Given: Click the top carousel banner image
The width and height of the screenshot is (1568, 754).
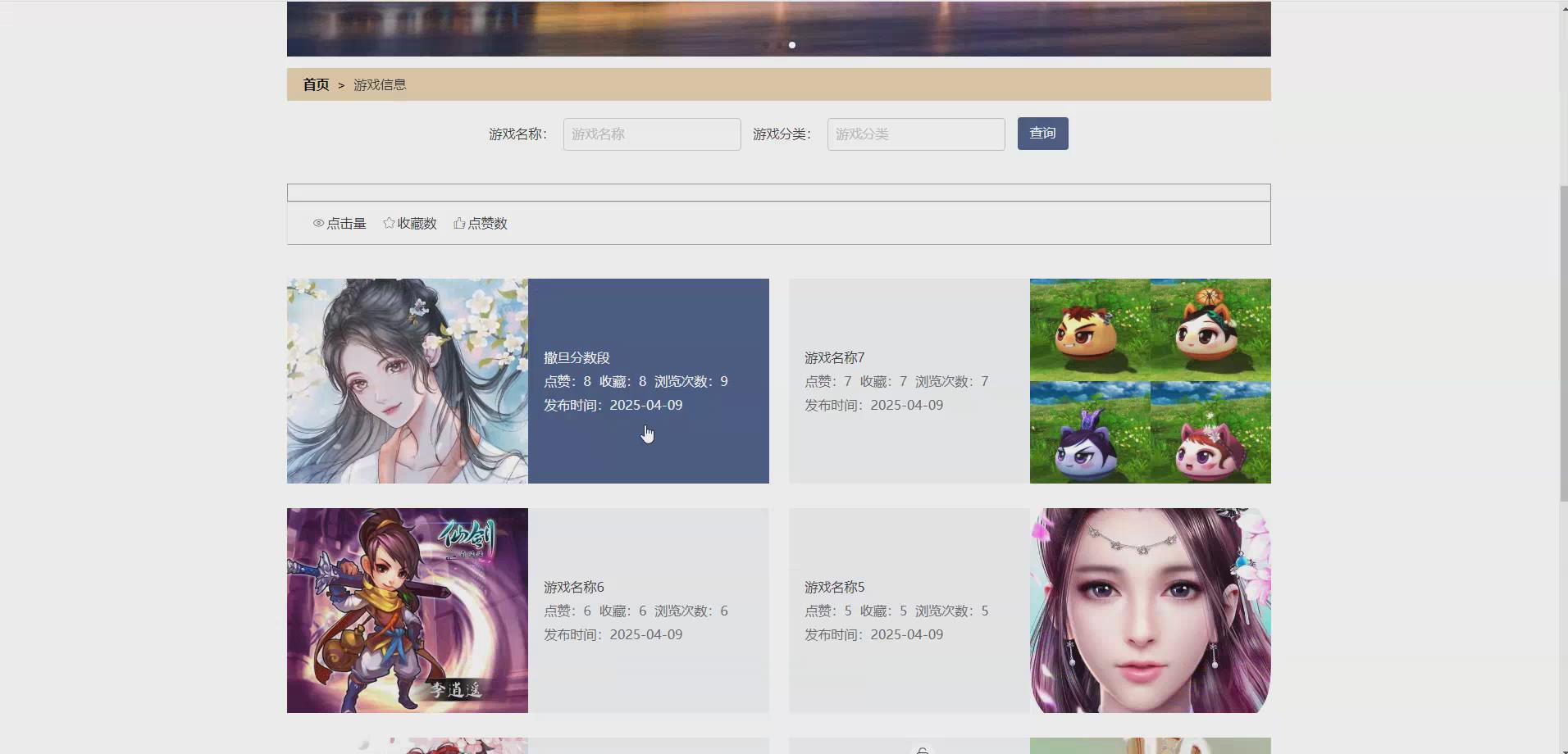Looking at the screenshot, I should click(x=779, y=29).
